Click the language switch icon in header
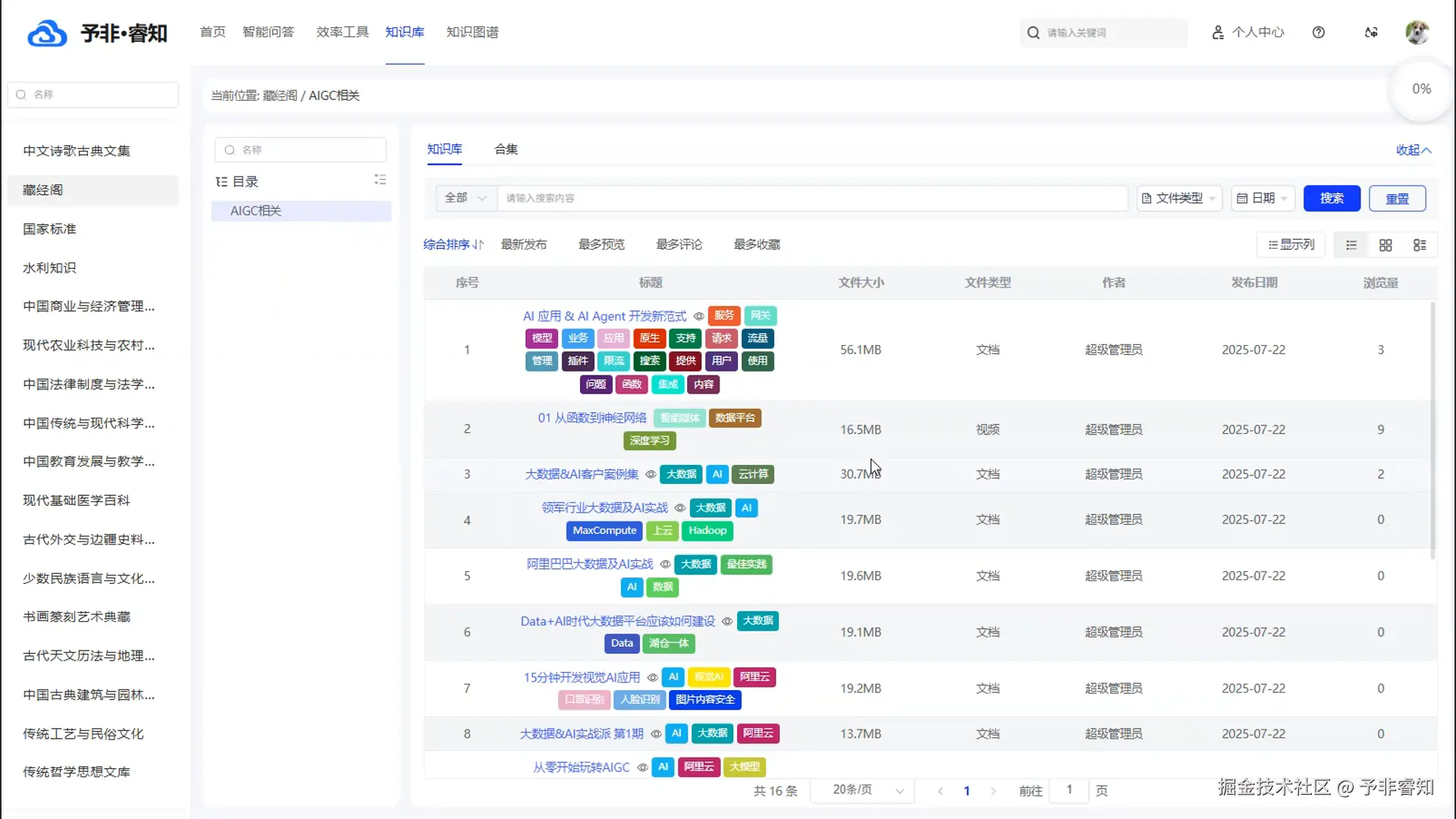 1371,33
